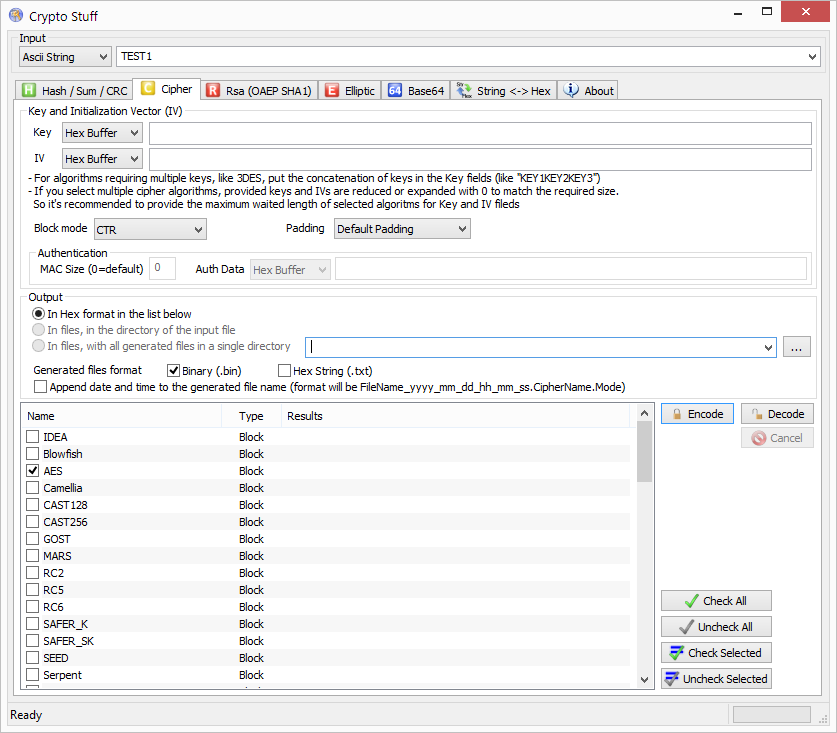
Task: Click the browse ... directory button
Action: [x=796, y=347]
